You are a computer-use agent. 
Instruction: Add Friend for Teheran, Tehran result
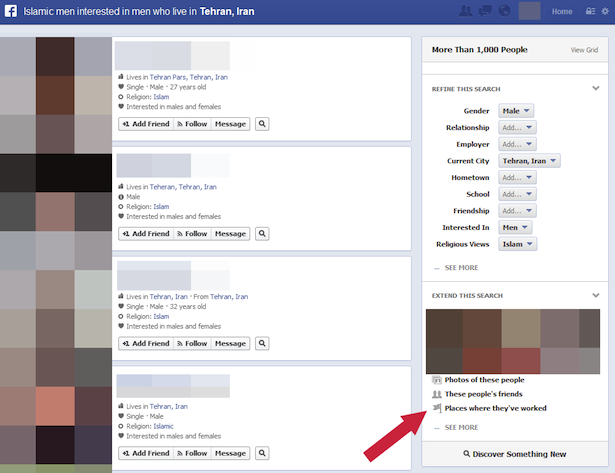[146, 234]
